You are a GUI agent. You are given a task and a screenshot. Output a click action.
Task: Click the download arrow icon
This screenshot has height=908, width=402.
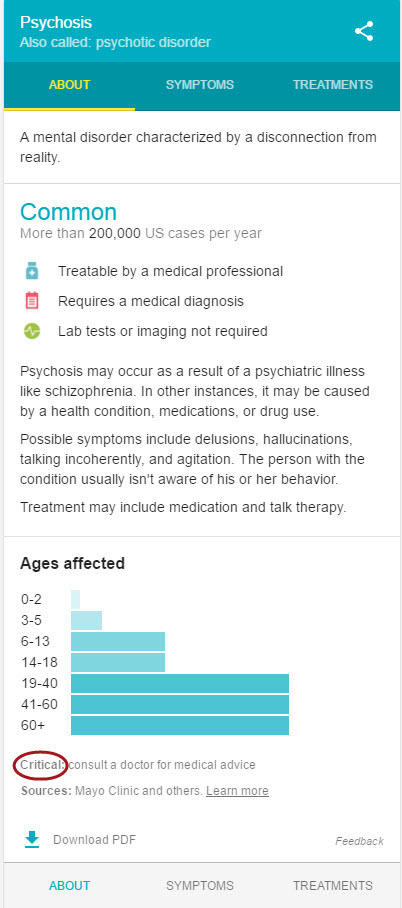(x=32, y=840)
